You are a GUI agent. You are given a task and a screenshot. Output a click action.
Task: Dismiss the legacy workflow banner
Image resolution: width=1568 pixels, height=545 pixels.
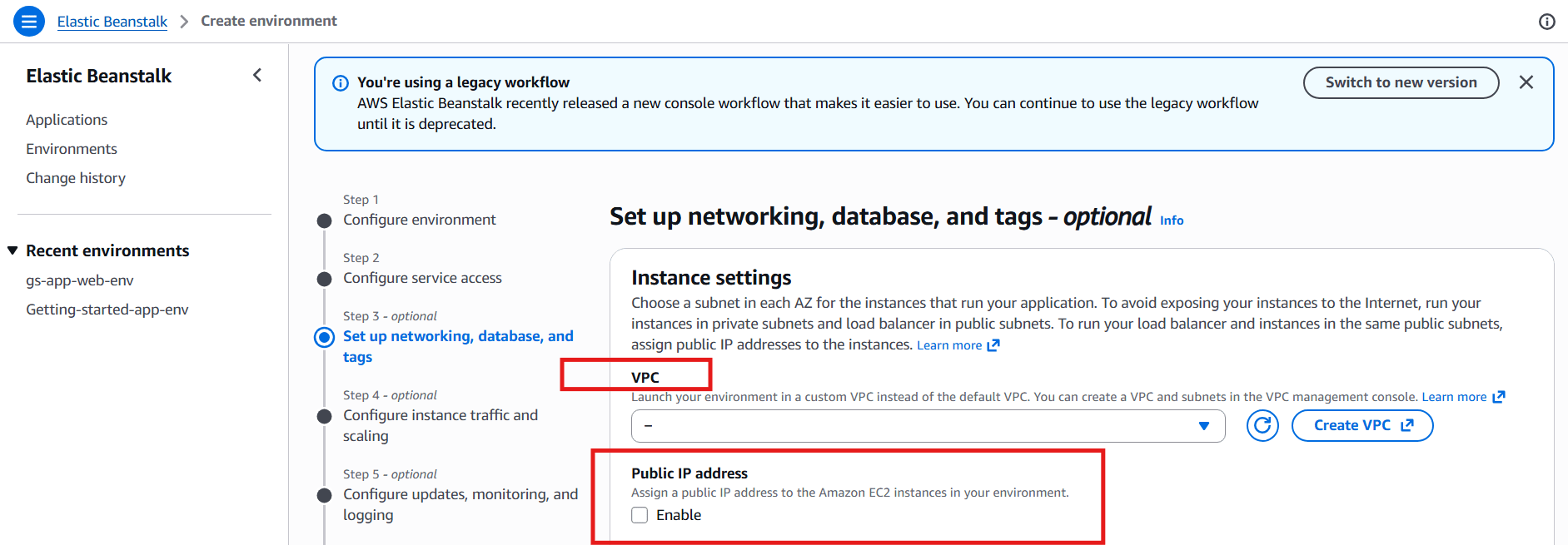1526,82
